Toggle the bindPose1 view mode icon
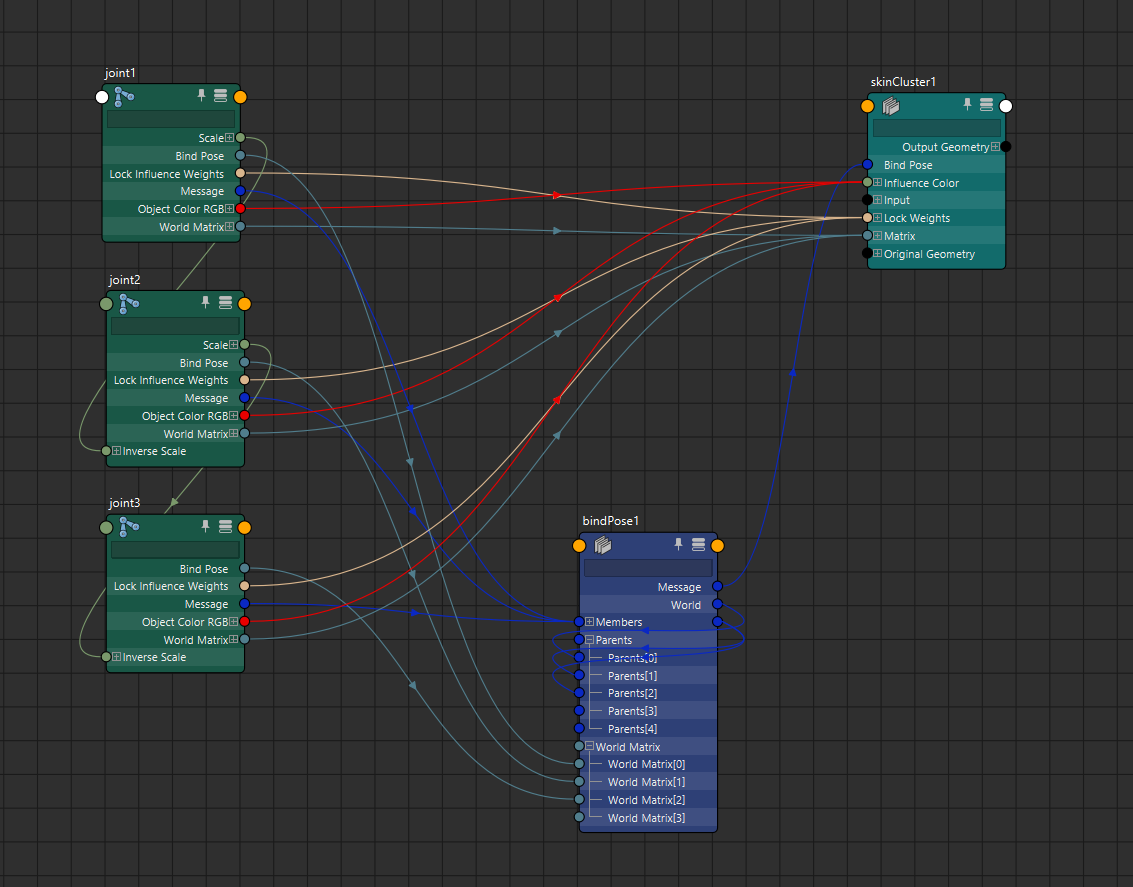The height and width of the screenshot is (887, 1133). tap(699, 545)
